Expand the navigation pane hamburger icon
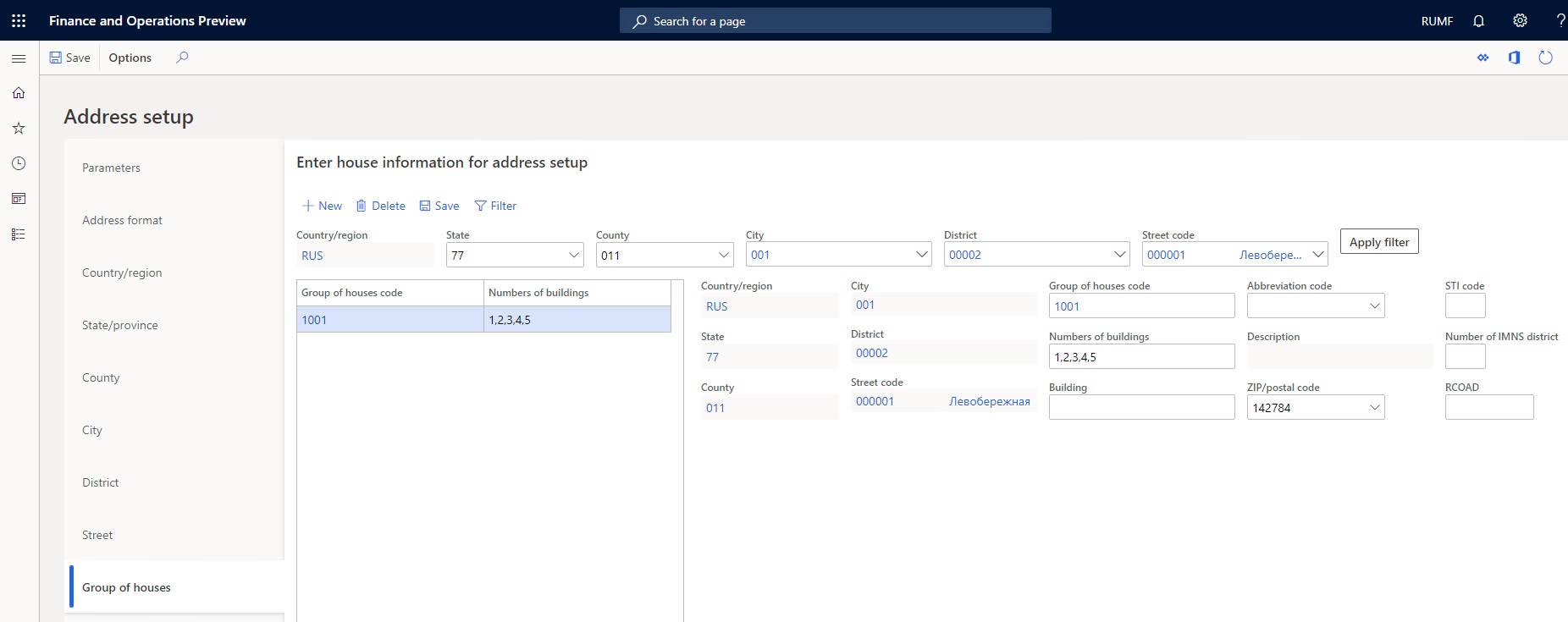Viewport: 1568px width, 622px height. pos(19,58)
